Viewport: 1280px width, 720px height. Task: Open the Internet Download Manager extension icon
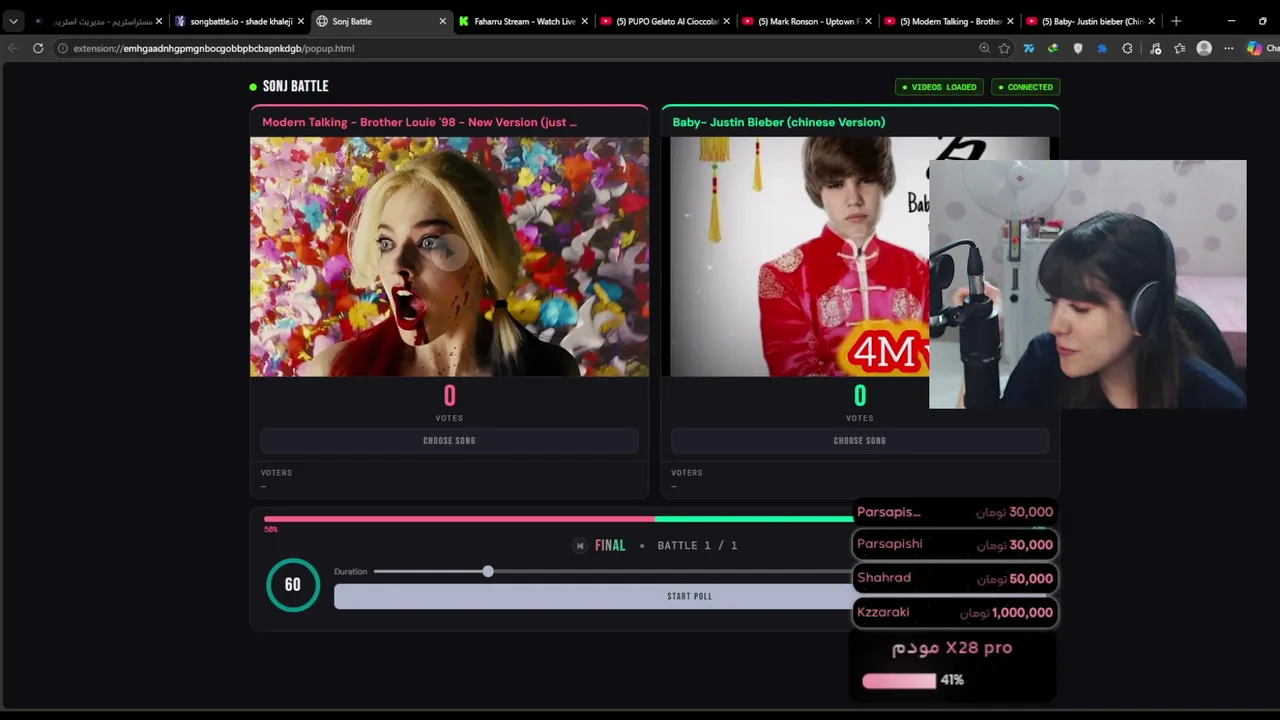coord(1053,48)
